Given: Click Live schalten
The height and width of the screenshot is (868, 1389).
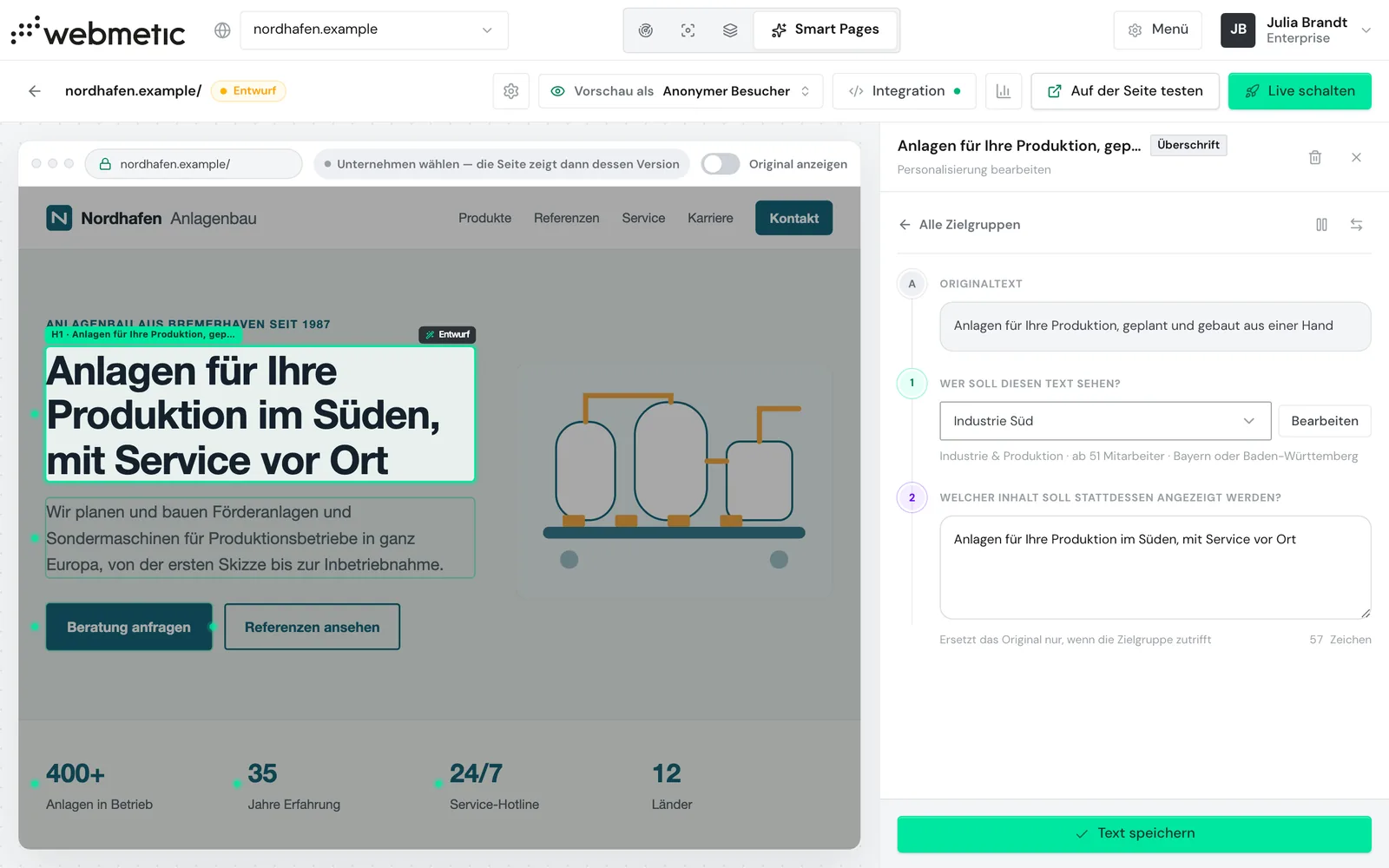Looking at the screenshot, I should (x=1300, y=91).
